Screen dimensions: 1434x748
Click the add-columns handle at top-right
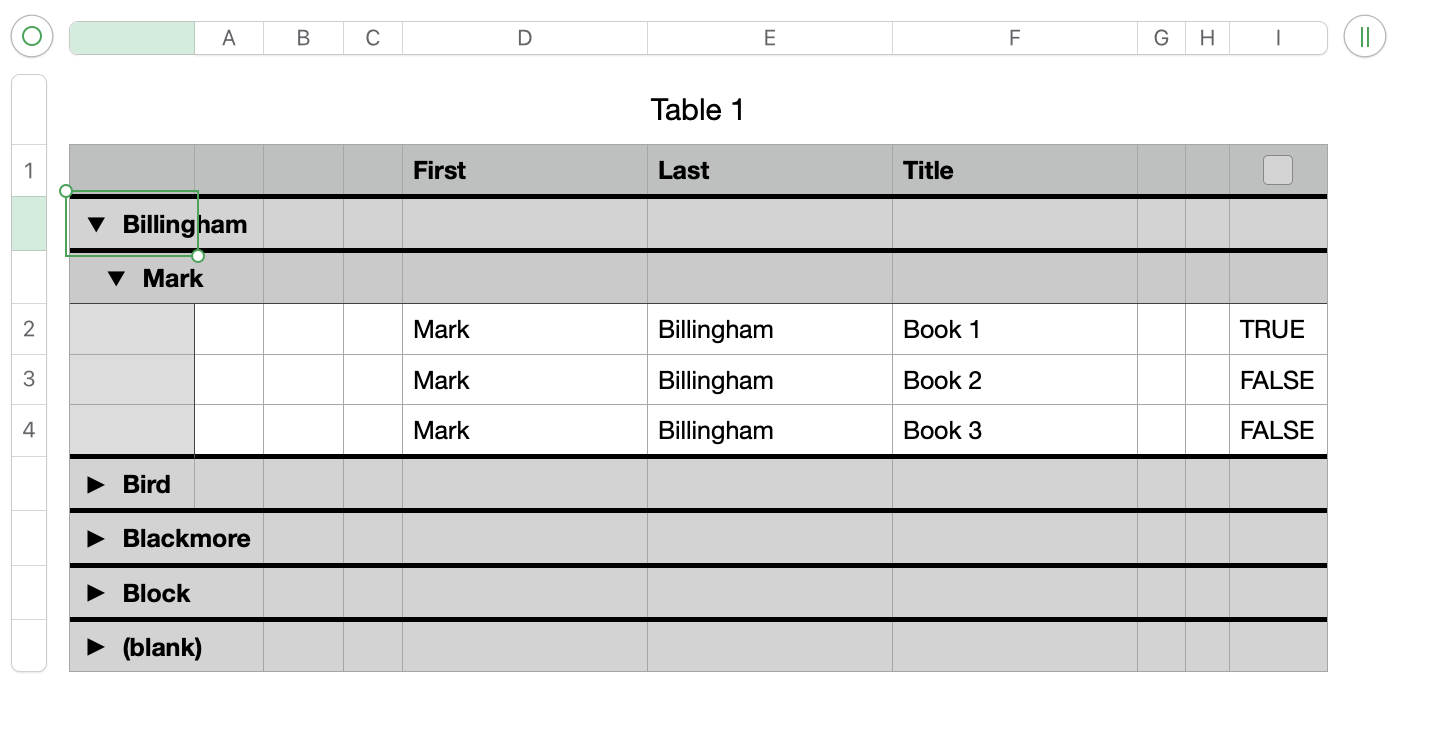(1364, 37)
